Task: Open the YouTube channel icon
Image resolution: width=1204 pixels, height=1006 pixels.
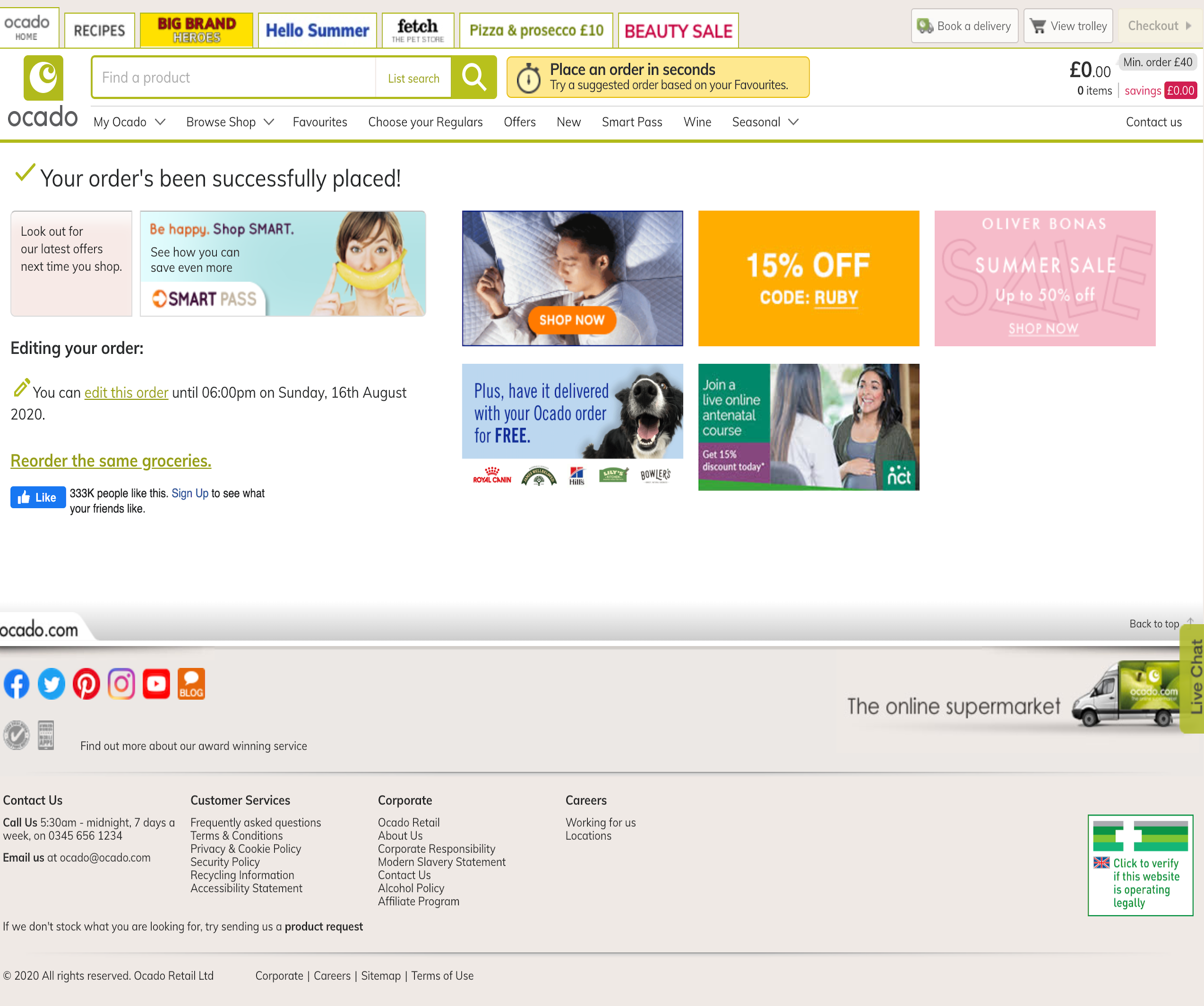Action: coord(156,683)
